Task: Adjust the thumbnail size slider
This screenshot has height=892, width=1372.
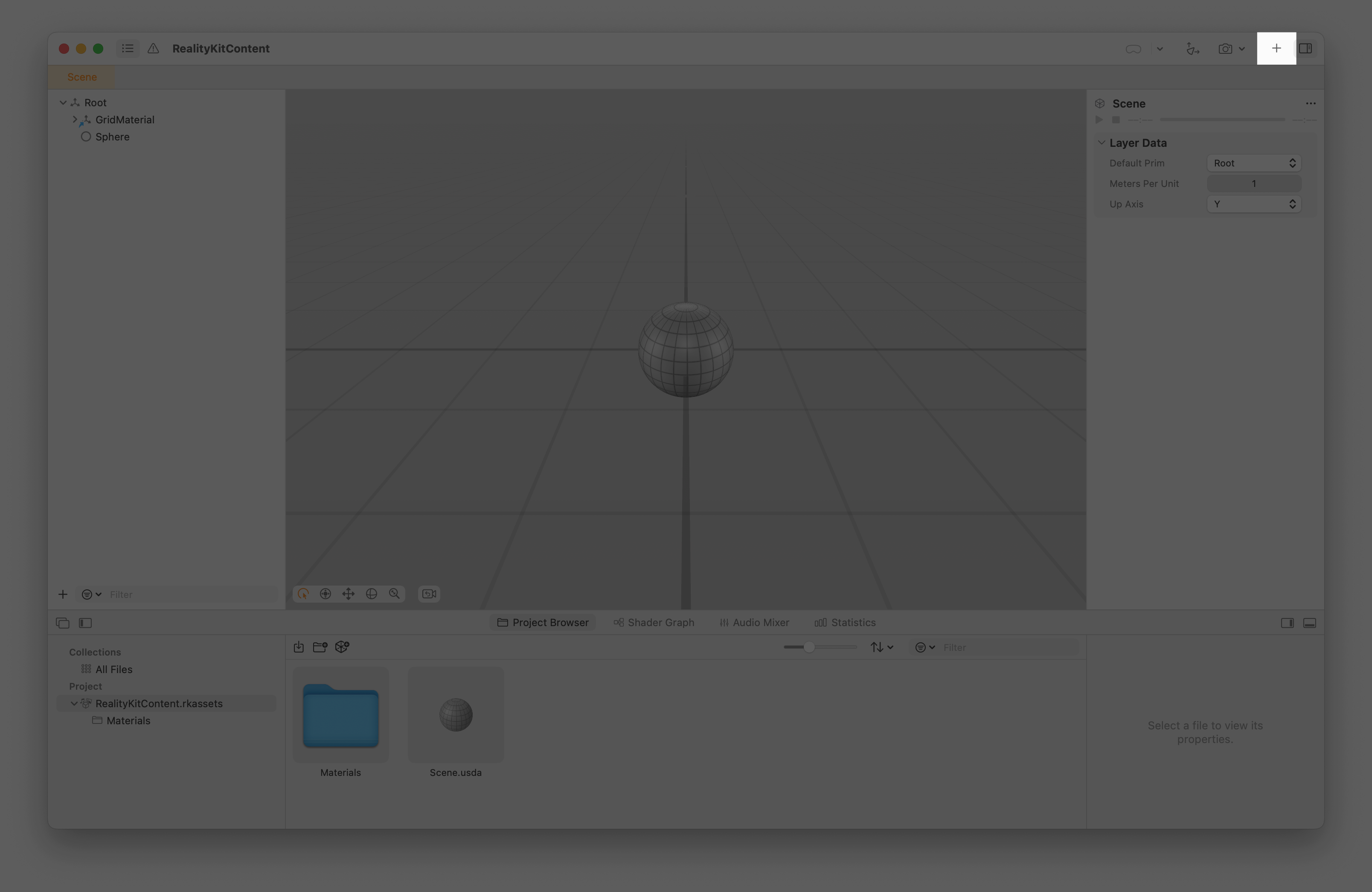Action: pyautogui.click(x=810, y=647)
